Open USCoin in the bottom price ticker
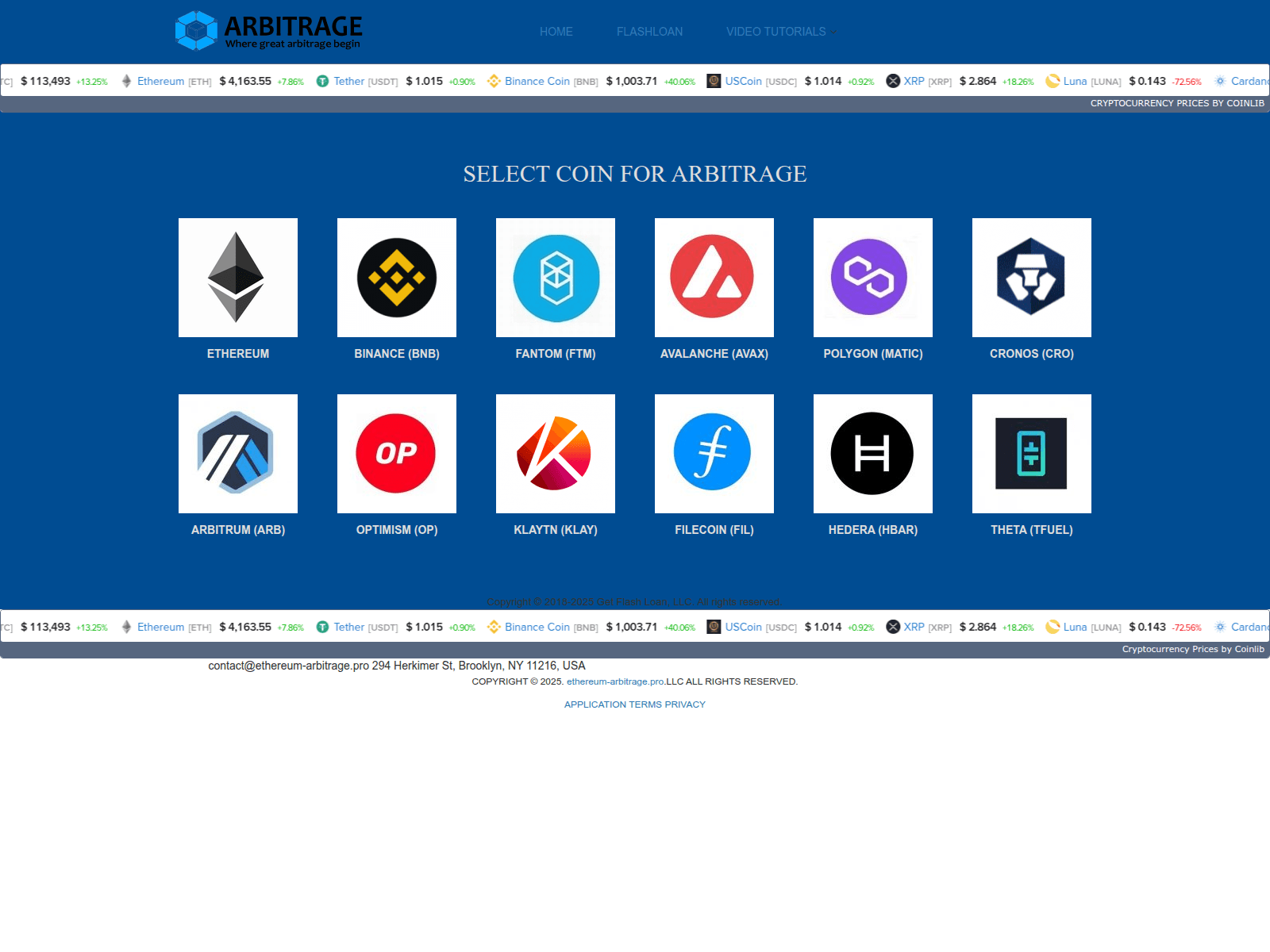Image resolution: width=1270 pixels, height=952 pixels. [744, 627]
